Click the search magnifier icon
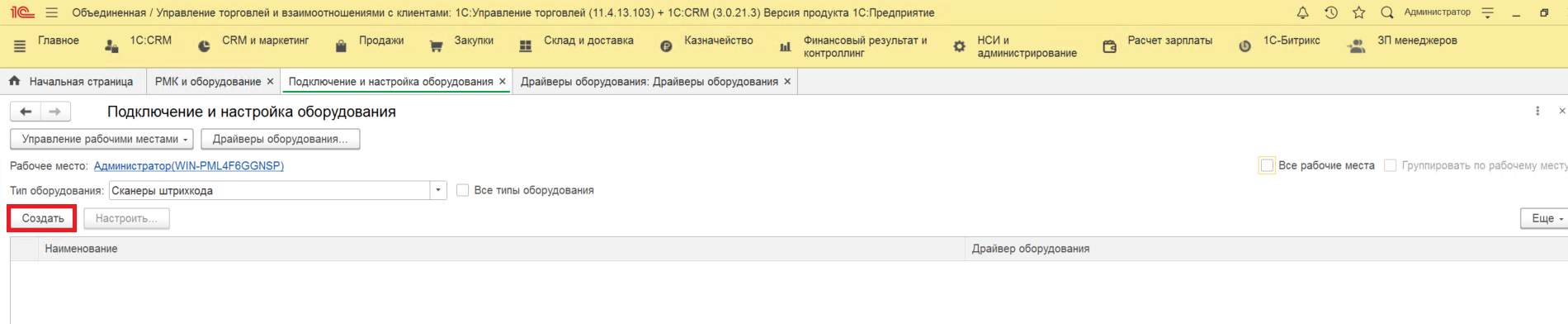1568x324 pixels. (x=1386, y=12)
